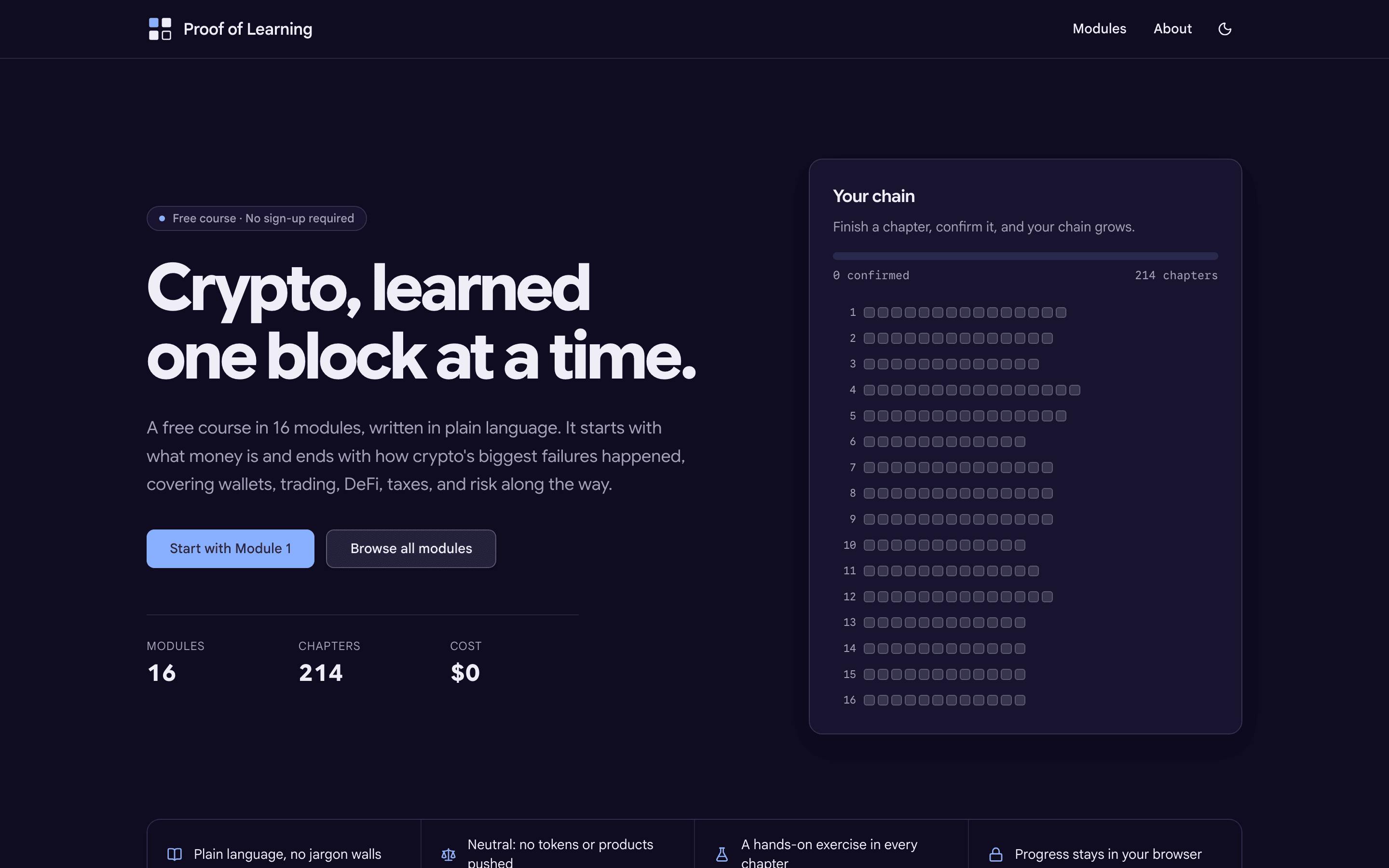Image resolution: width=1389 pixels, height=868 pixels.
Task: Click the book icon beside Plain language
Action: pyautogui.click(x=175, y=854)
